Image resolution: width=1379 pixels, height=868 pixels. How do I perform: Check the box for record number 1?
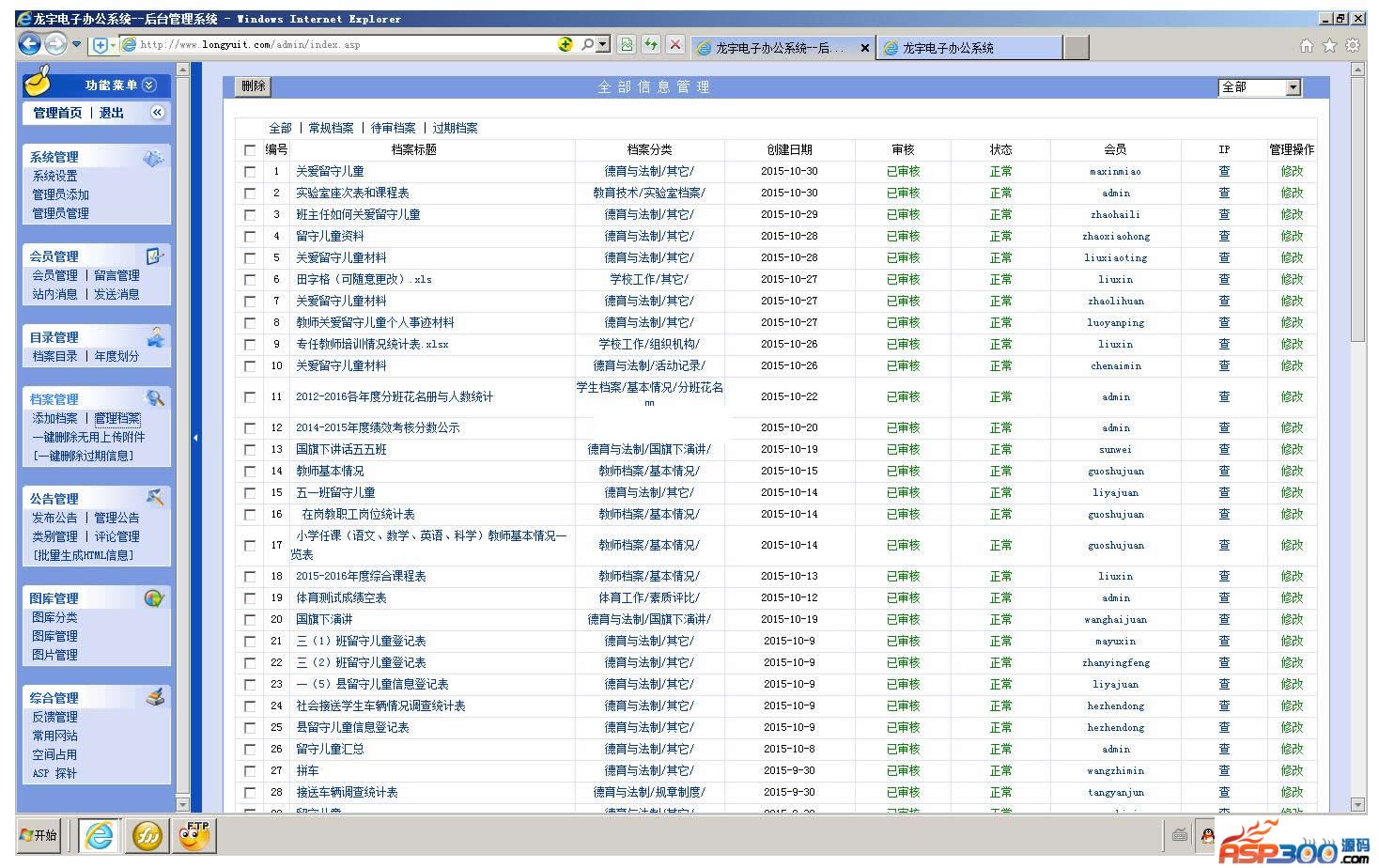point(250,172)
